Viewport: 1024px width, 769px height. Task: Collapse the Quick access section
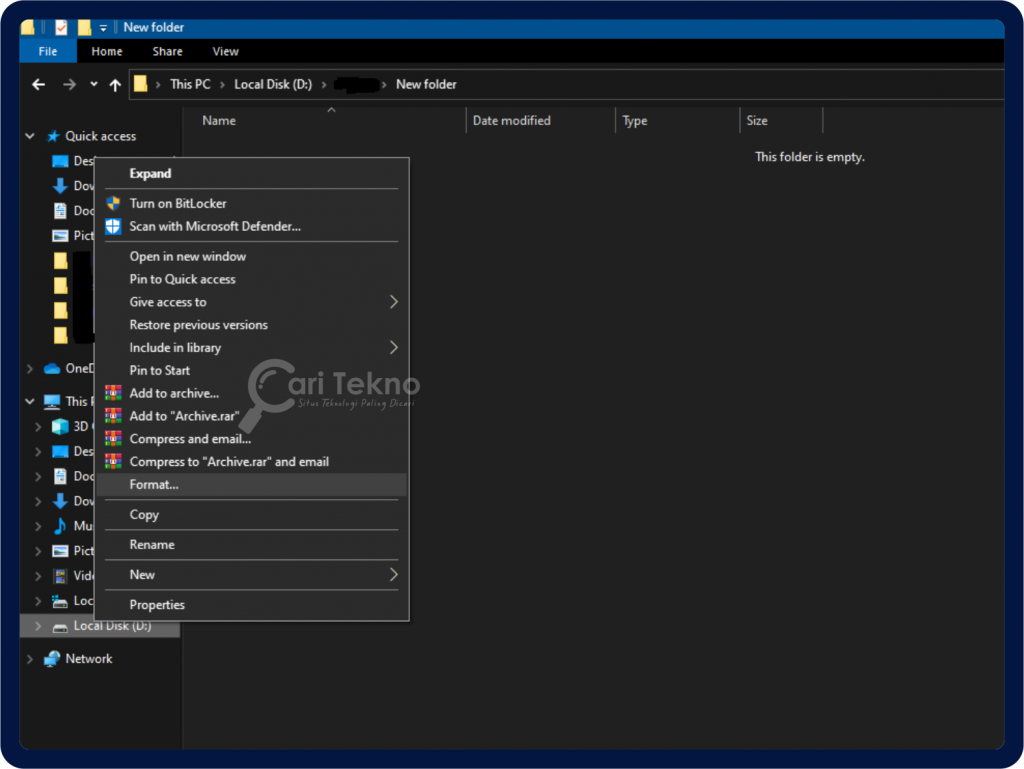click(29, 135)
